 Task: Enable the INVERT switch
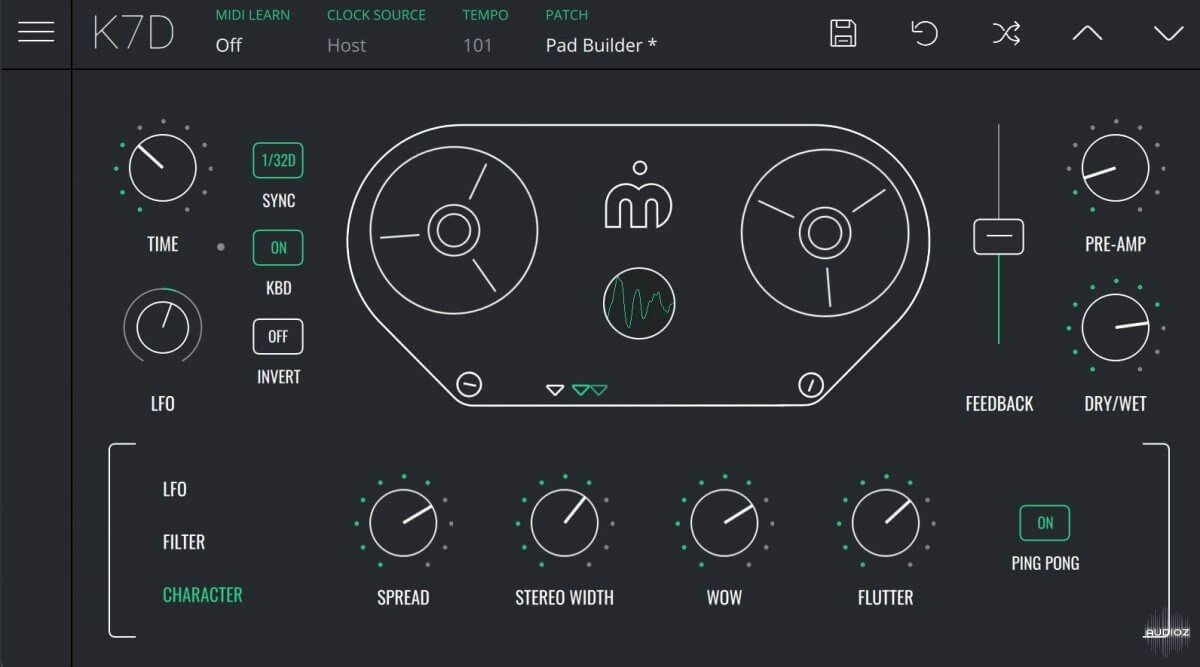click(x=277, y=336)
